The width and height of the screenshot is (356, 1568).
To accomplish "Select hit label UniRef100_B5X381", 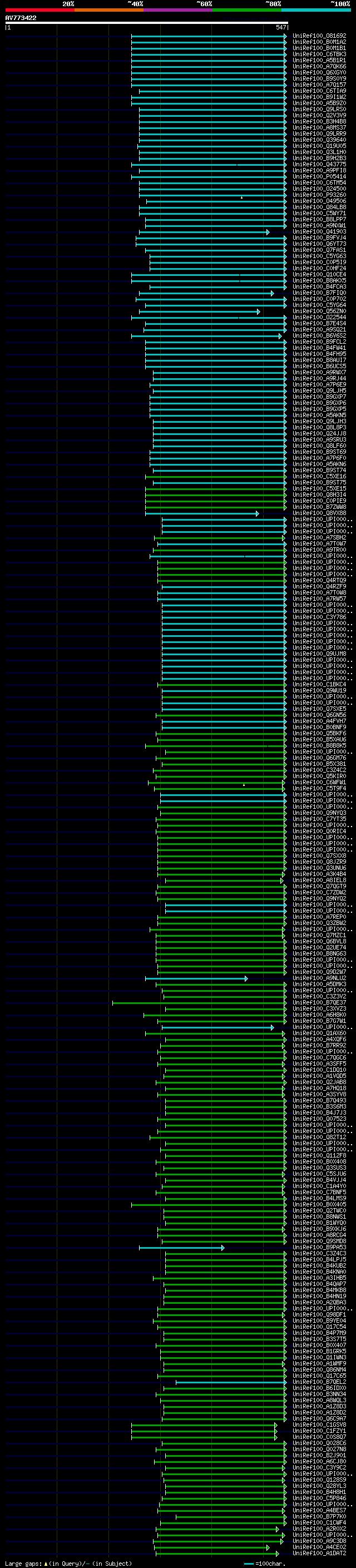I will coord(319,764).
